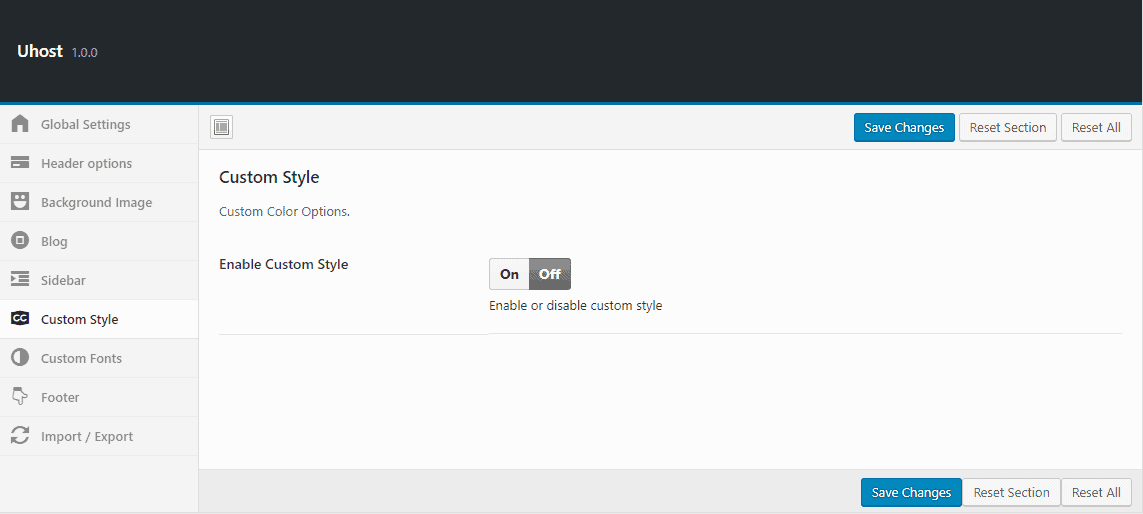This screenshot has height=514, width=1143.
Task: Click the Header options card icon
Action: click(x=19, y=163)
